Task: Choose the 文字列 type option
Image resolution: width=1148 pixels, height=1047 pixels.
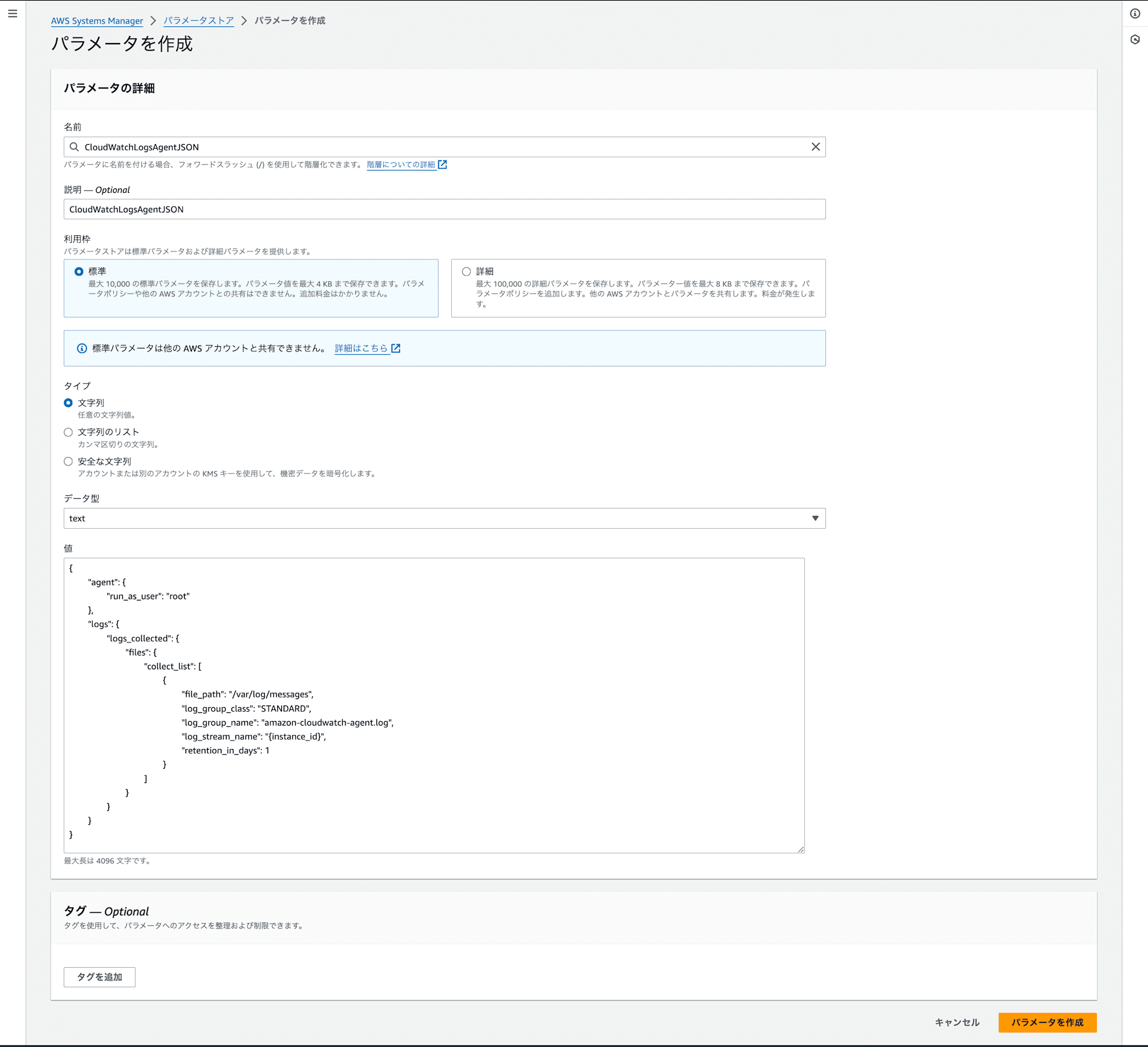Action: point(68,403)
